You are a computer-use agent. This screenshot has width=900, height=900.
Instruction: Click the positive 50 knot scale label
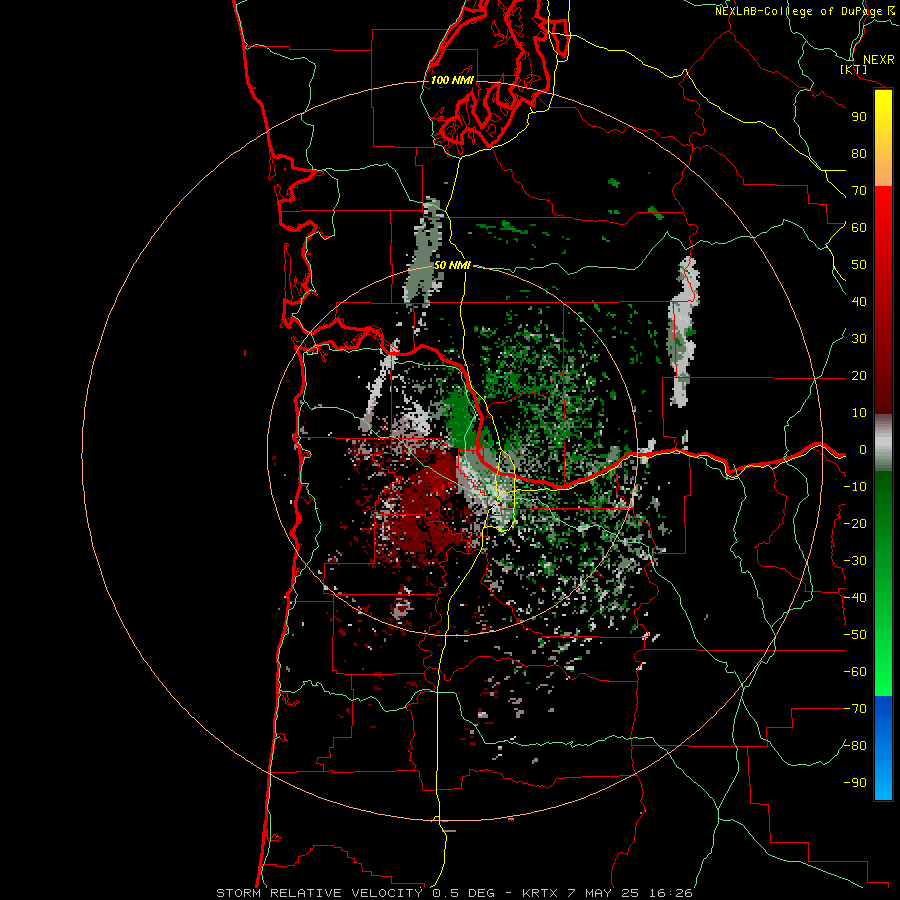(859, 265)
